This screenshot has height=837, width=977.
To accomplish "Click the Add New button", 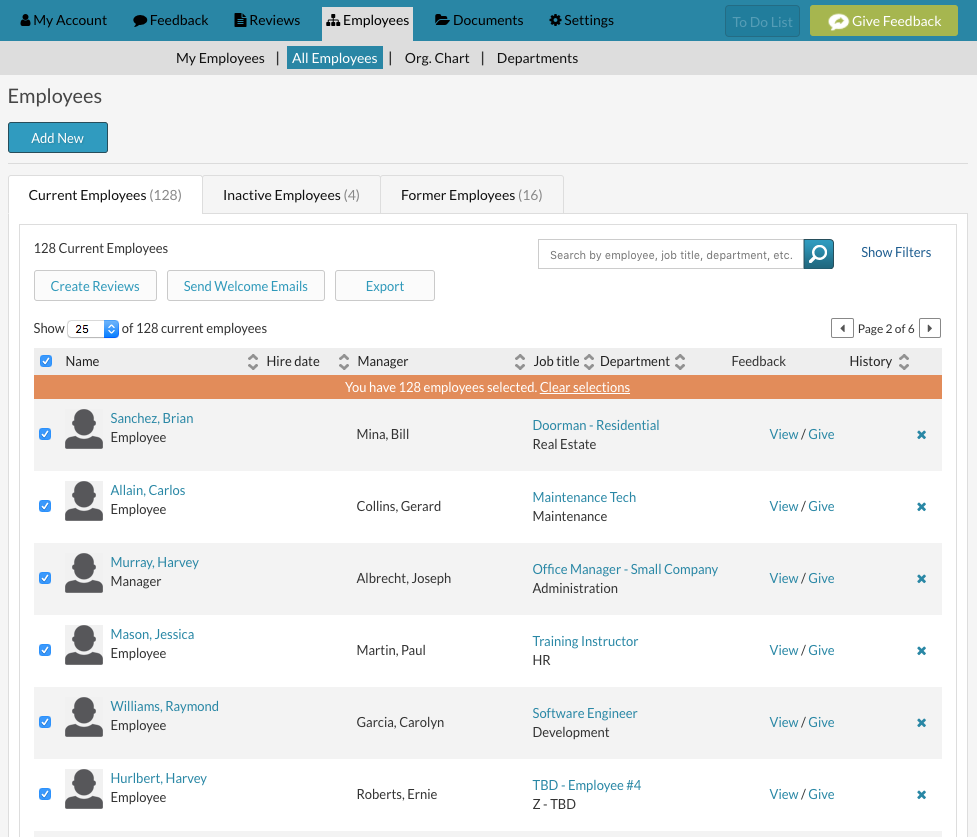I will 58,138.
